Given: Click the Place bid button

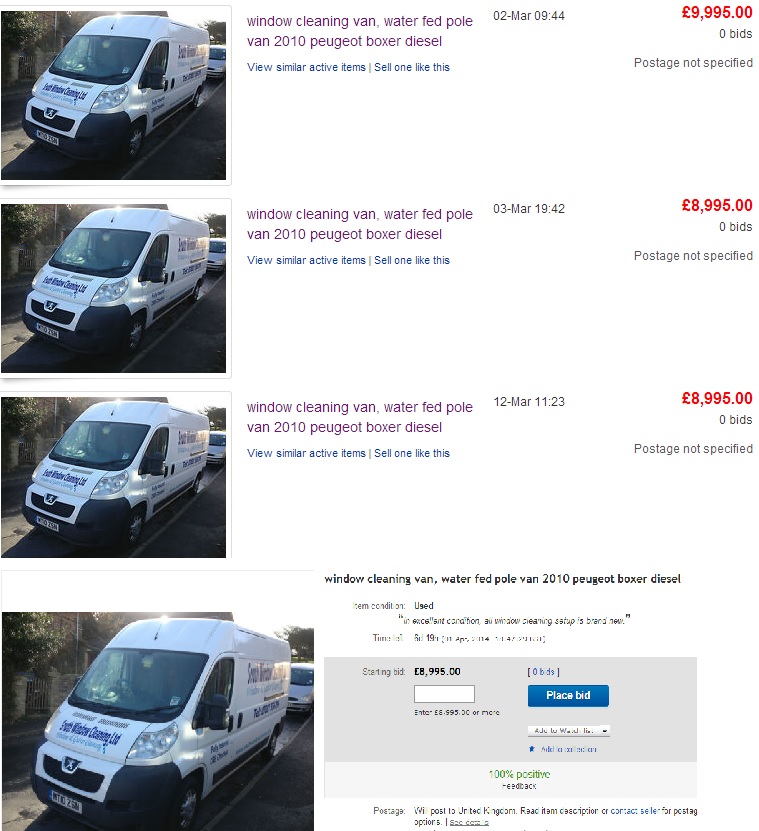Looking at the screenshot, I should coord(568,695).
